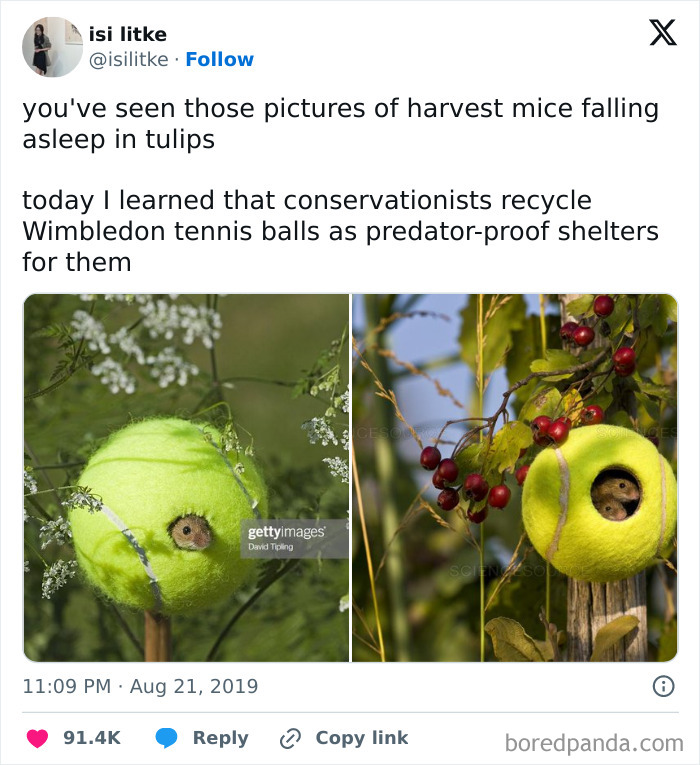The image size is (700, 765).
Task: Open the isi litke display name
Action: click(x=128, y=34)
